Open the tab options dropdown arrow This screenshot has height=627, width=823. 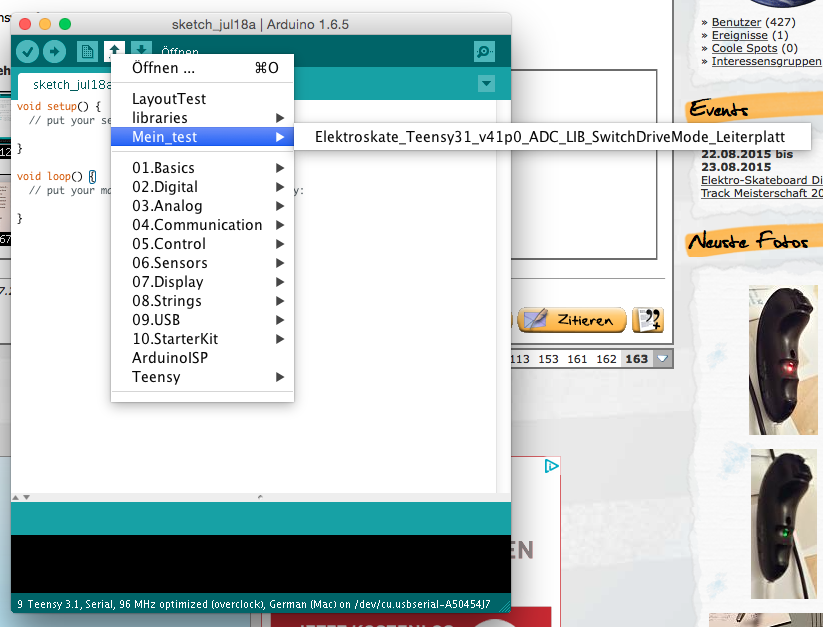pos(487,83)
